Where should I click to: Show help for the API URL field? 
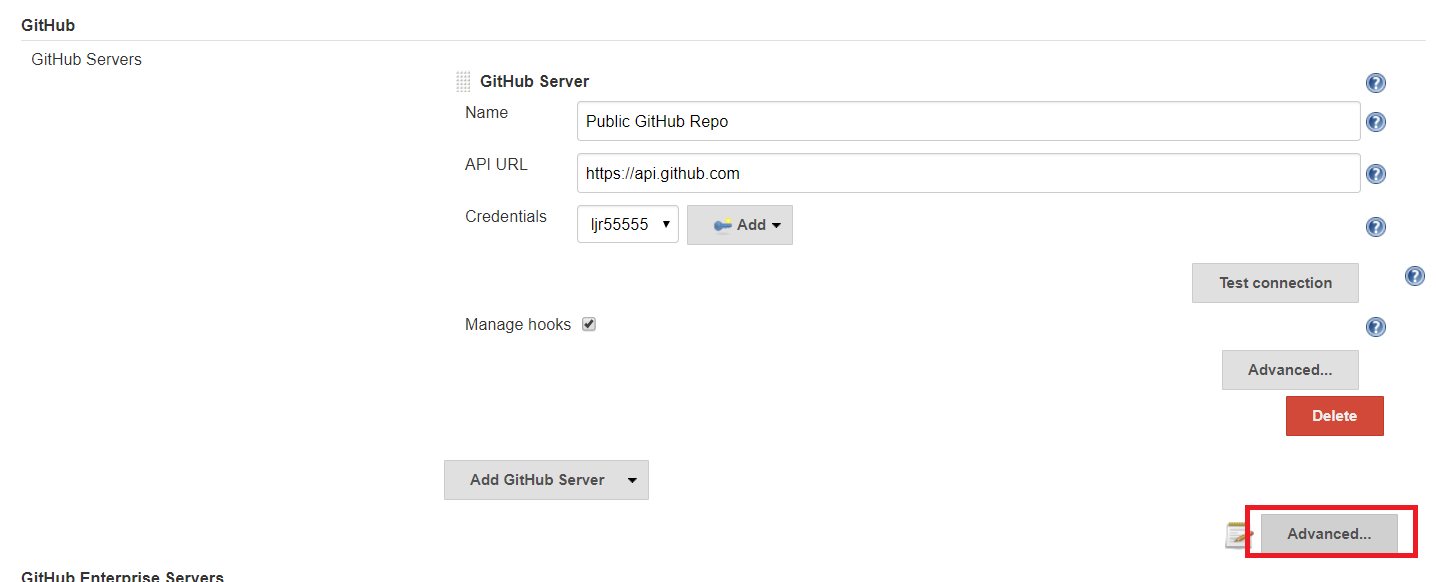pyautogui.click(x=1375, y=174)
